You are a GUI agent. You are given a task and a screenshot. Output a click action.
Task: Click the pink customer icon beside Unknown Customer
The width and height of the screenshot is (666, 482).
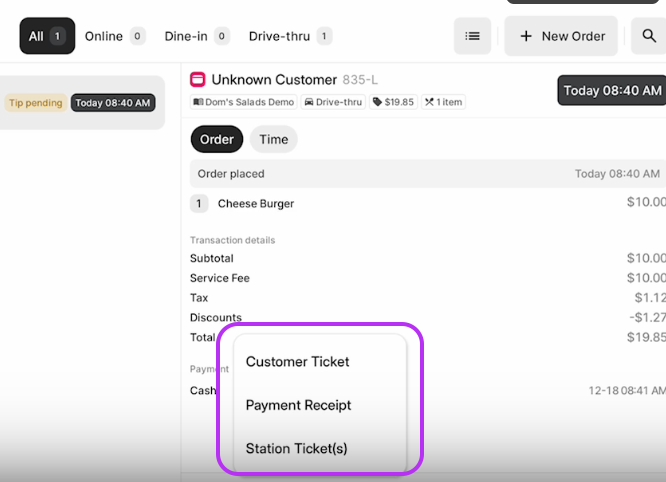[x=198, y=79]
